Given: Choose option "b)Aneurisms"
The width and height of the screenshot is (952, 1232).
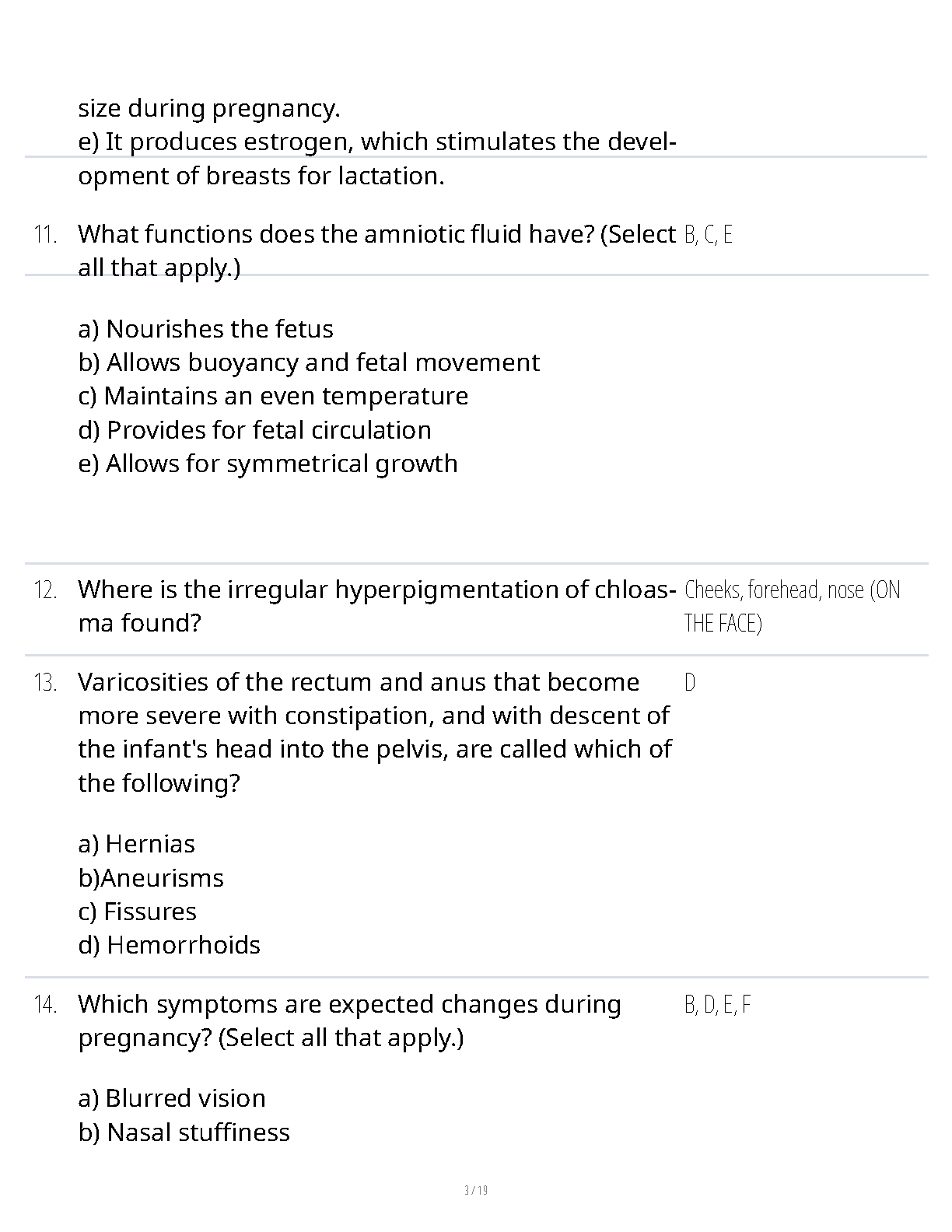Looking at the screenshot, I should 151,878.
